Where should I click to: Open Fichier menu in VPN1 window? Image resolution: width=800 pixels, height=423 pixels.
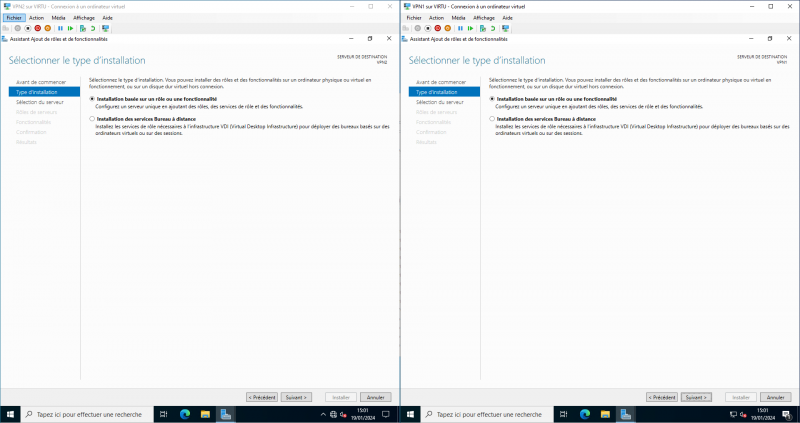point(414,18)
